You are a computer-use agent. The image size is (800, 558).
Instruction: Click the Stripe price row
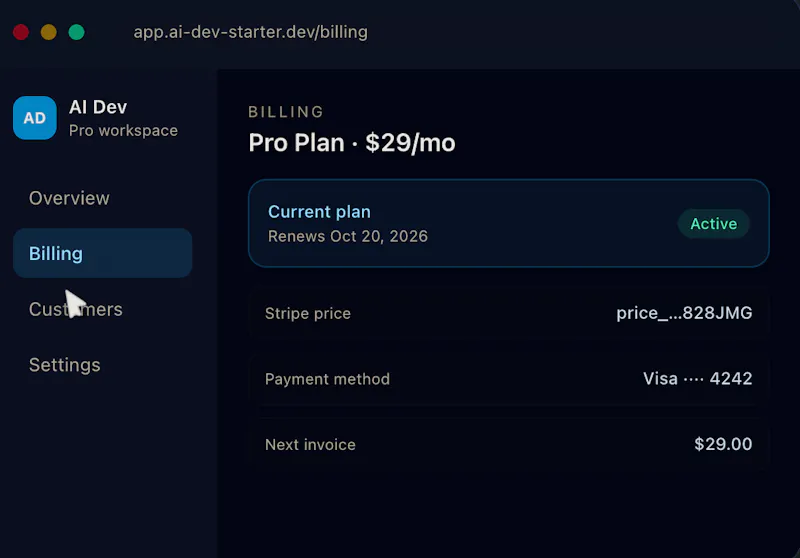tap(509, 313)
